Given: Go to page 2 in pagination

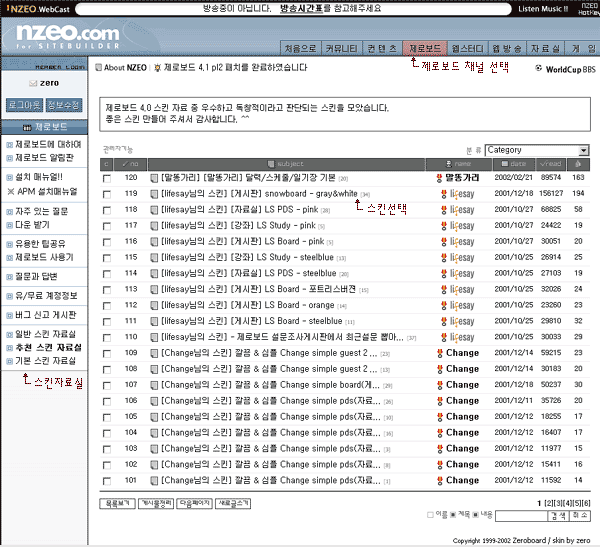Looking at the screenshot, I should [x=550, y=502].
